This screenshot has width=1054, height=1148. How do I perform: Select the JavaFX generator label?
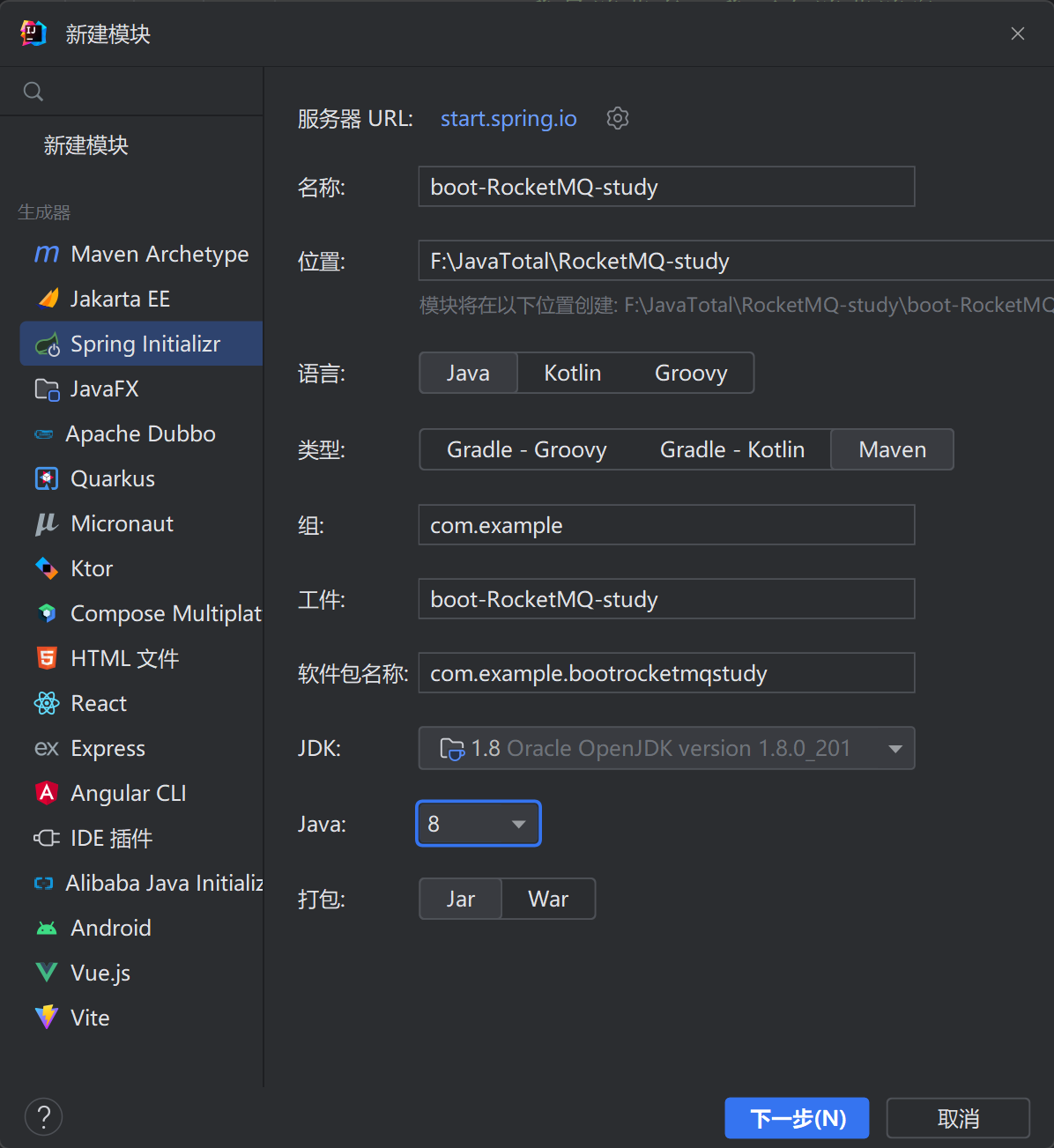pos(104,389)
